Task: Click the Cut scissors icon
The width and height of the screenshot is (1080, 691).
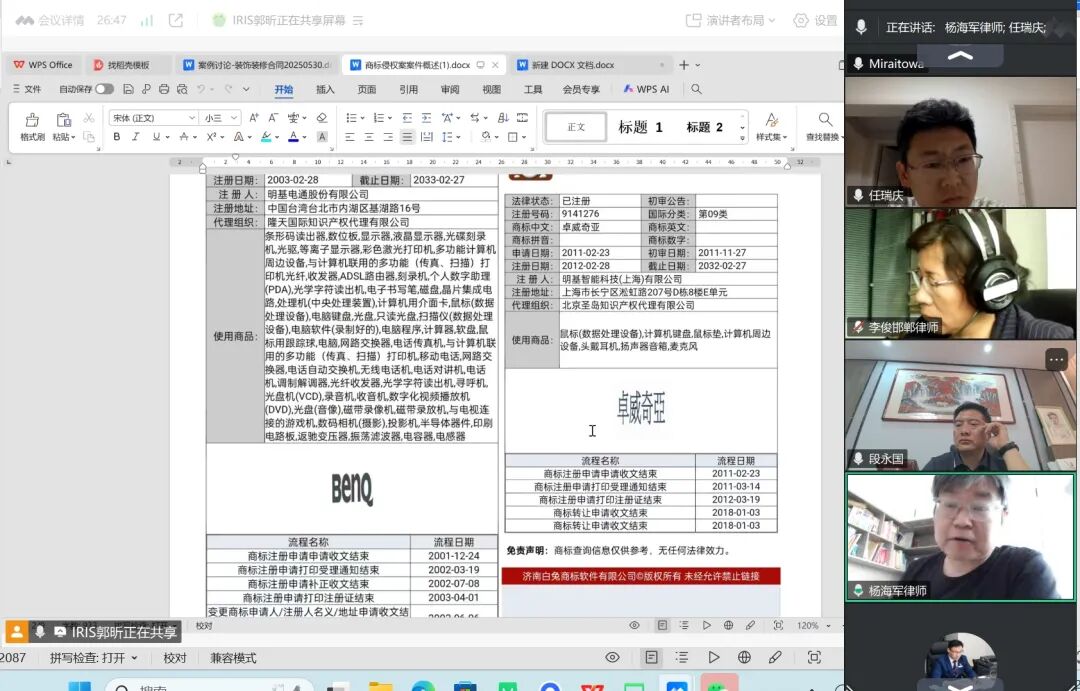Action: pyautogui.click(x=89, y=118)
